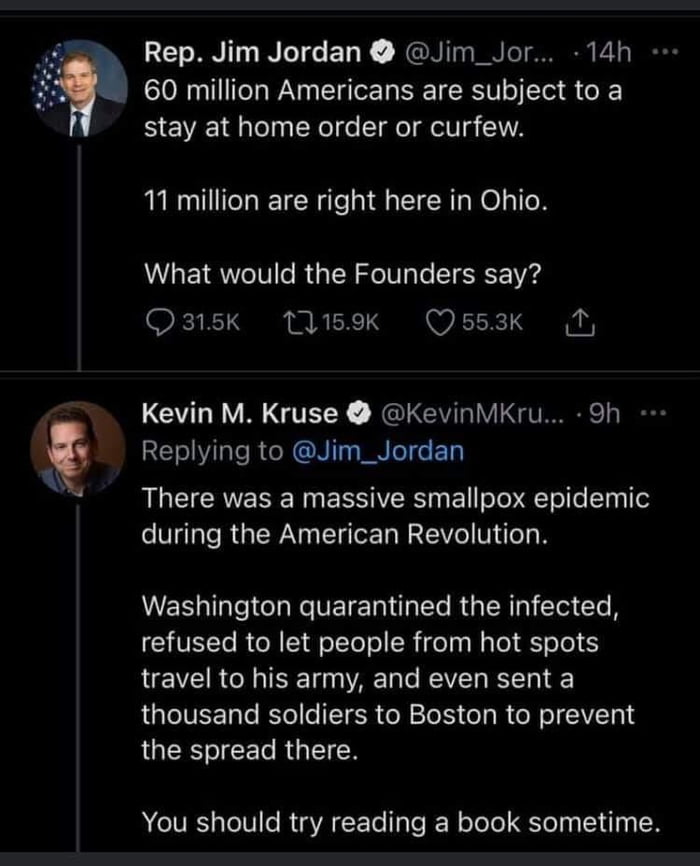Viewport: 700px width, 866px height.
Task: Click the verified checkmark beside Kevin M. Kruse
Action: click(x=360, y=410)
